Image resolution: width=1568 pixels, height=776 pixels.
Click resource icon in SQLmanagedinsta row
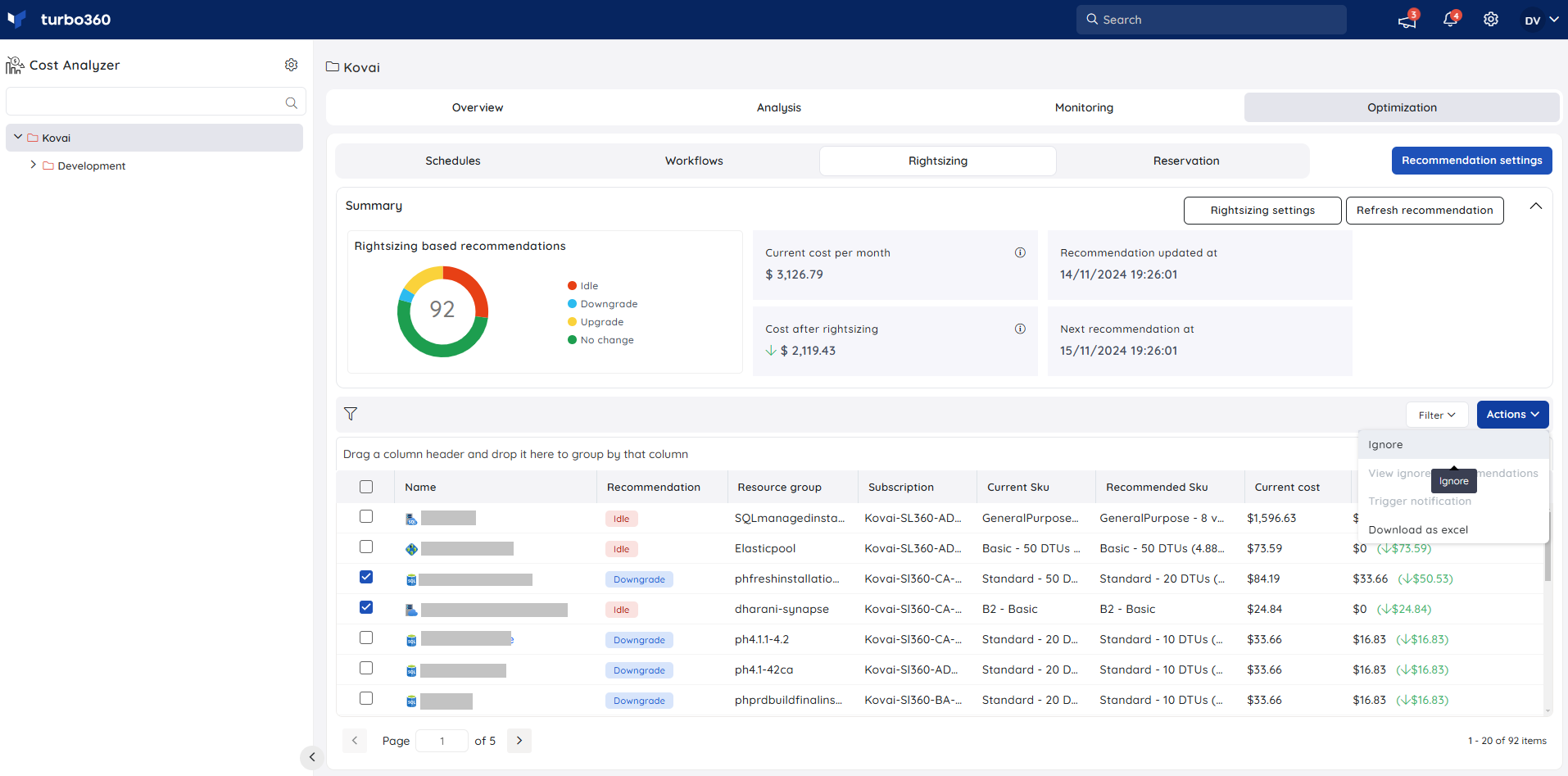[x=411, y=519]
